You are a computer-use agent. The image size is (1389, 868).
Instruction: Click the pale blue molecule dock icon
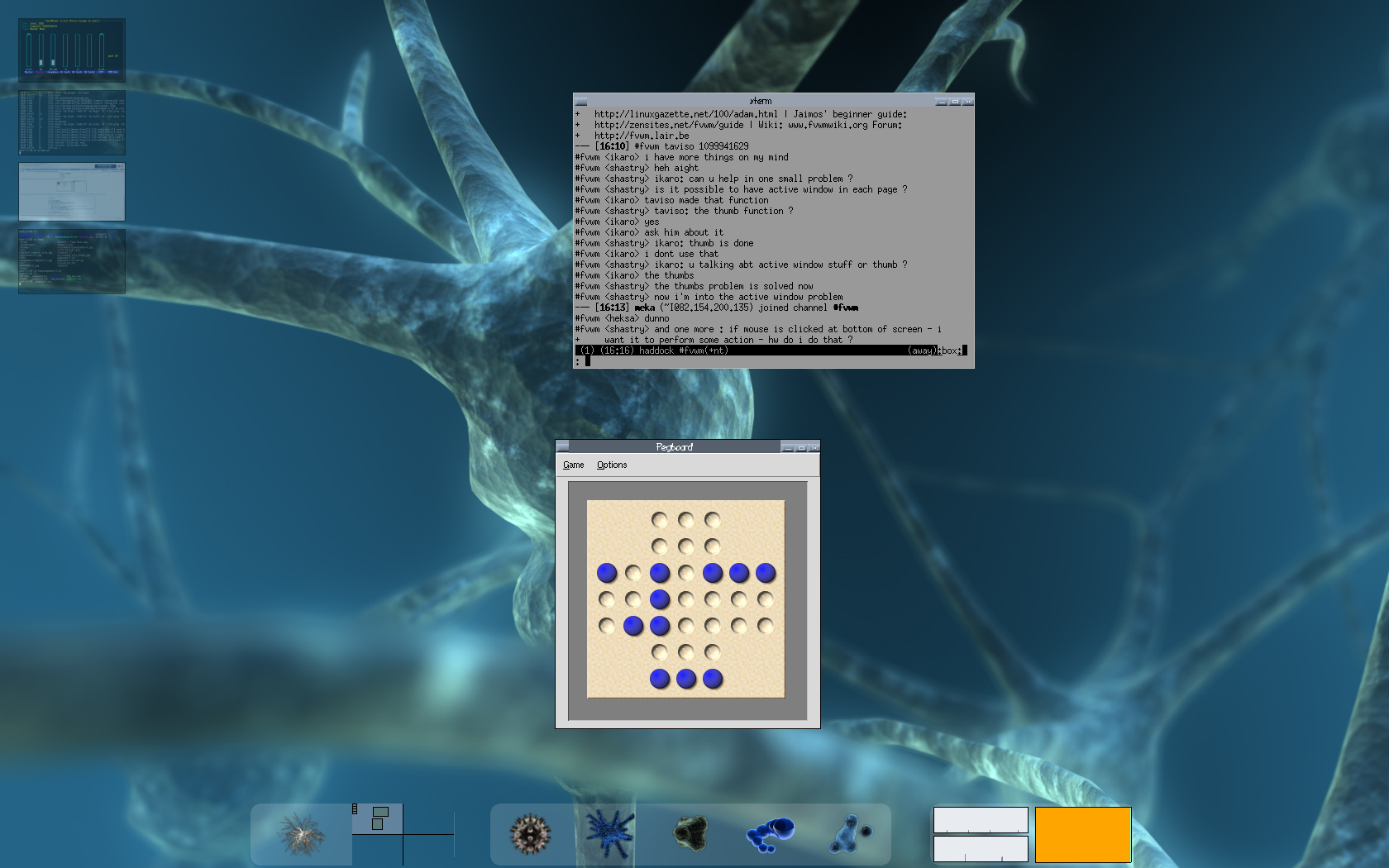point(850,833)
